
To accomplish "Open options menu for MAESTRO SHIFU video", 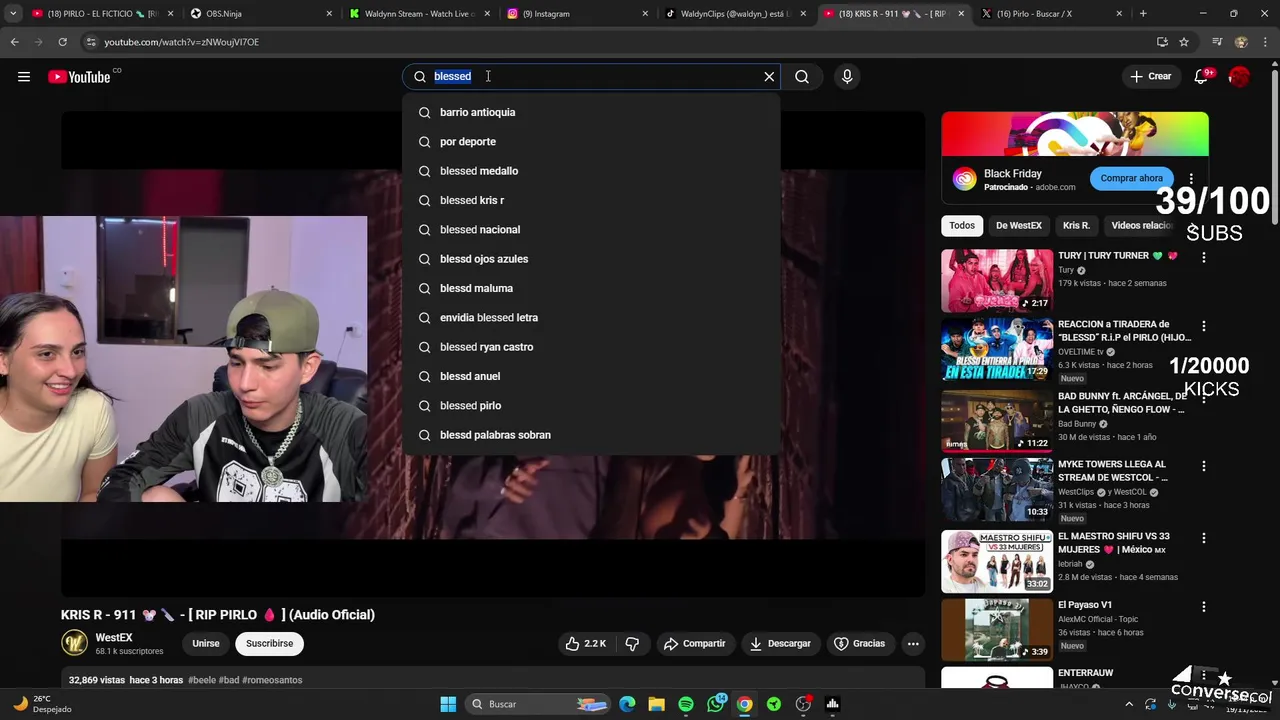I will [x=1204, y=539].
